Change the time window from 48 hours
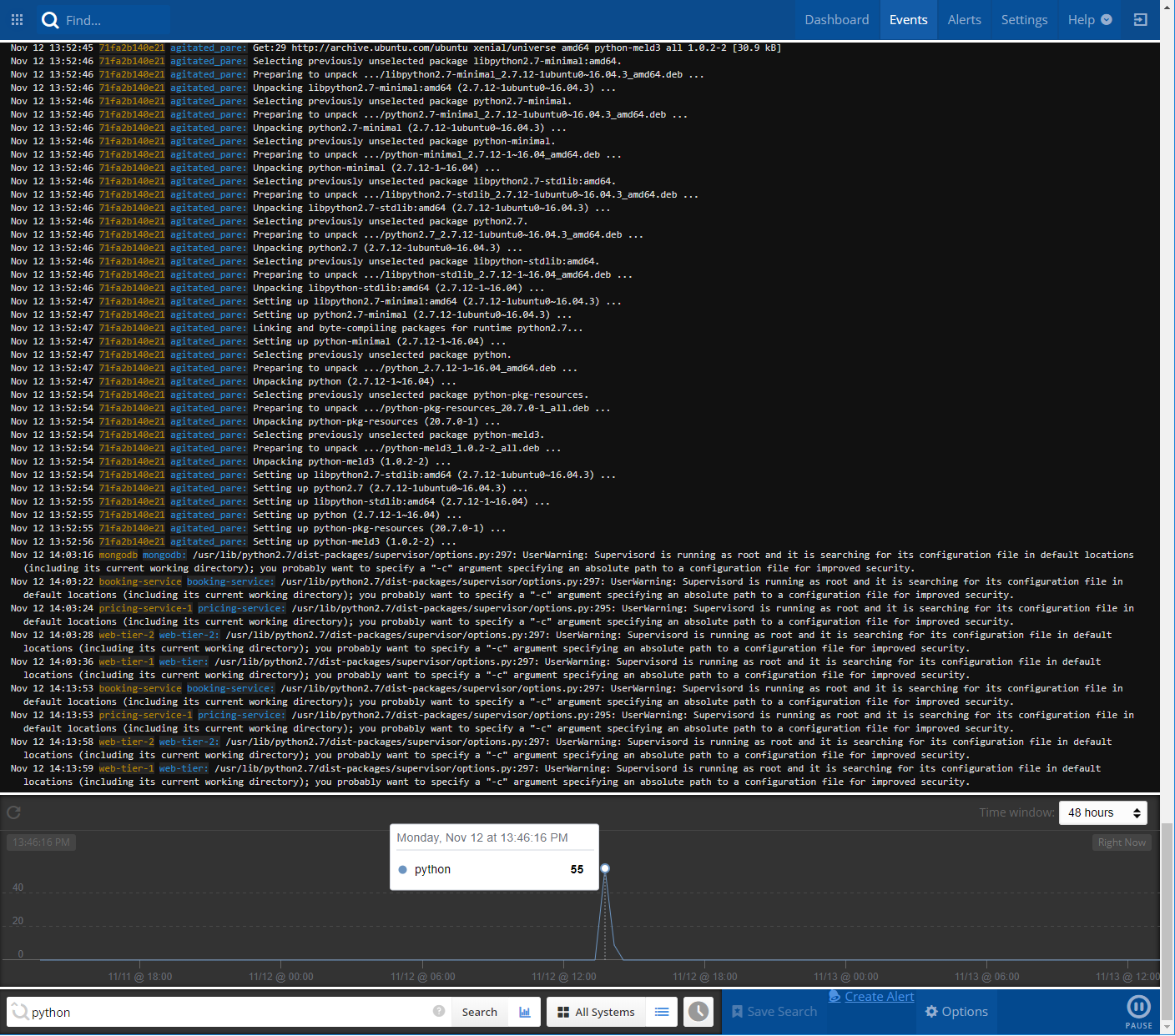The image size is (1175, 1036). tap(1102, 812)
